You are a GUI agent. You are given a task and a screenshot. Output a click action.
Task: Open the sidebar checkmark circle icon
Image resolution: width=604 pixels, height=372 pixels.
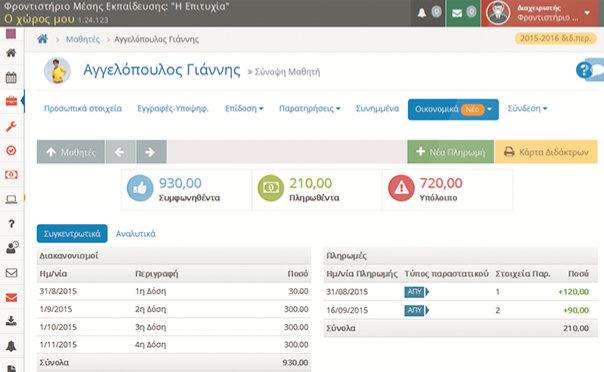tap(11, 151)
